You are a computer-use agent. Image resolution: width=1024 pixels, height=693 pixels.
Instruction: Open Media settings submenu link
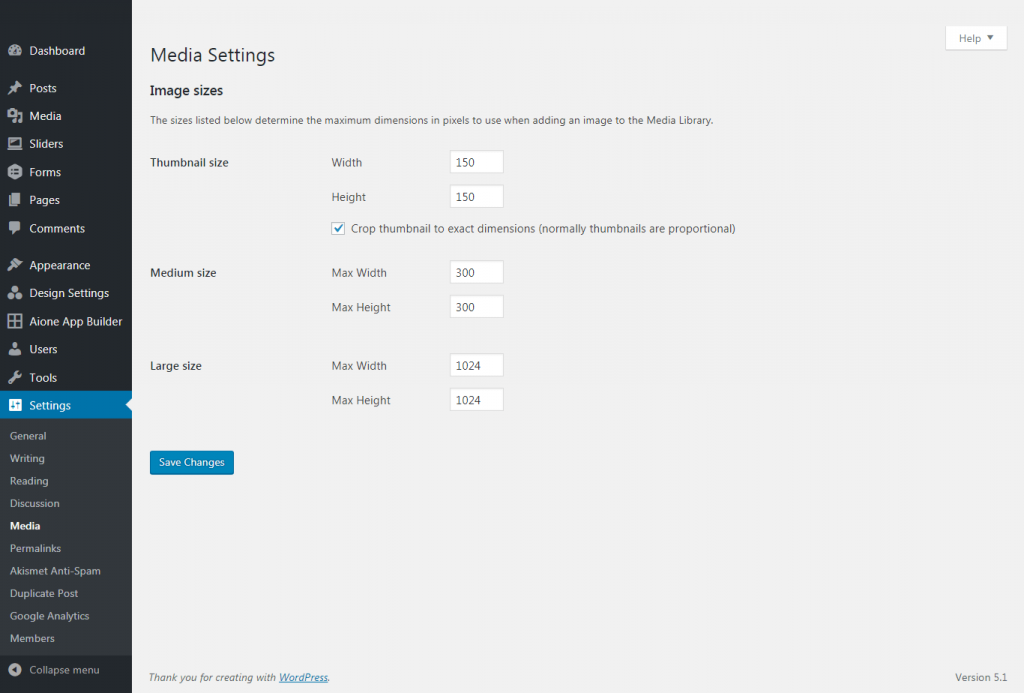coord(25,526)
